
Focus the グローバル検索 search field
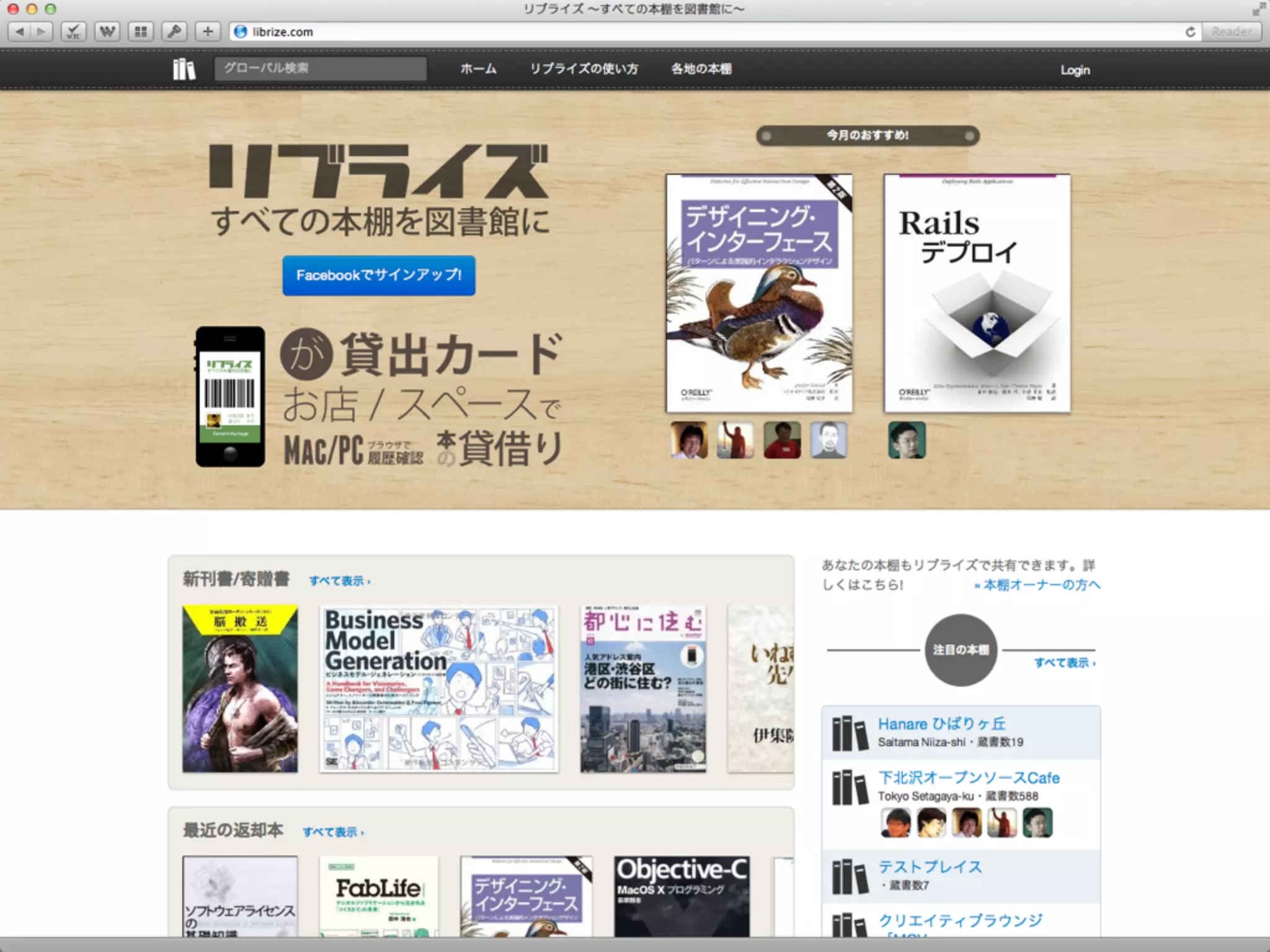click(x=320, y=68)
